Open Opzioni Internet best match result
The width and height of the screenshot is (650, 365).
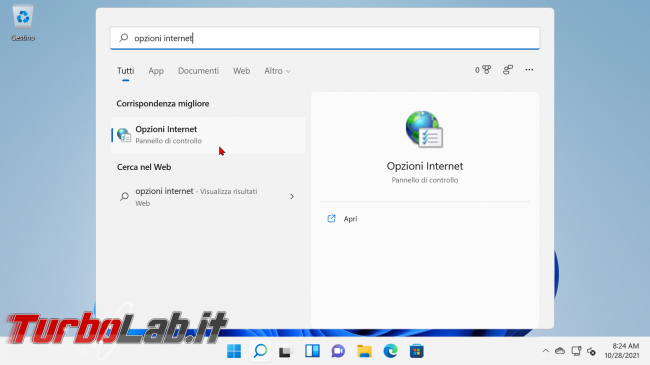[209, 135]
